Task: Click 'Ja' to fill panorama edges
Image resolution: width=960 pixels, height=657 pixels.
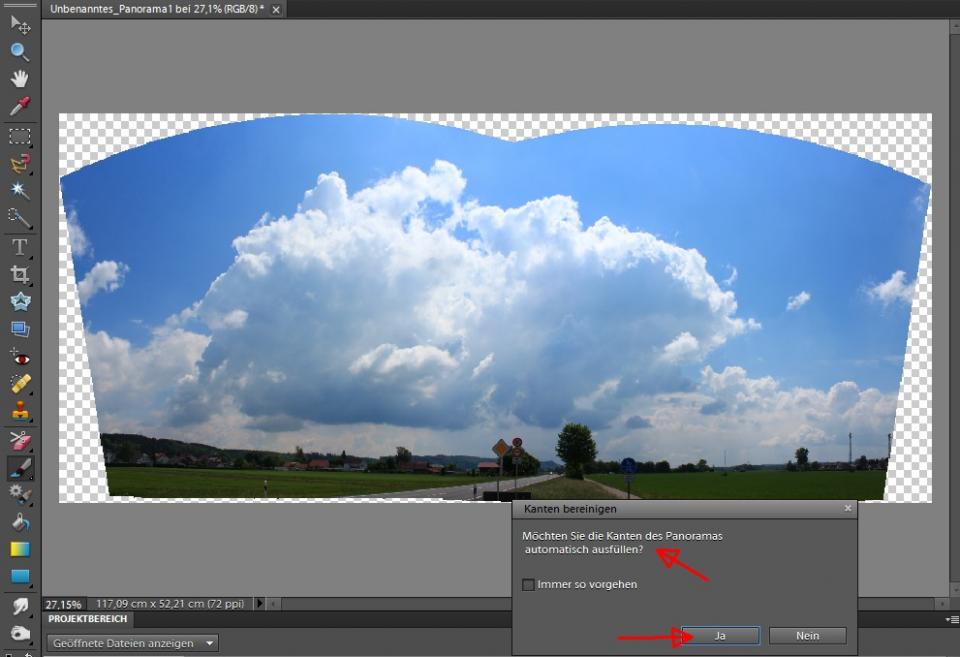Action: click(720, 636)
